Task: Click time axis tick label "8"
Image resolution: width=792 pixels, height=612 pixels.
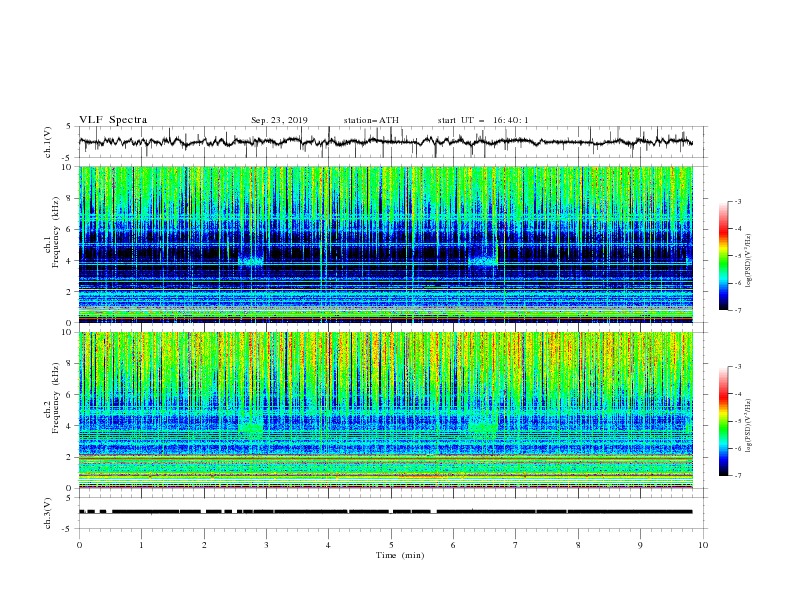Action: tap(578, 545)
